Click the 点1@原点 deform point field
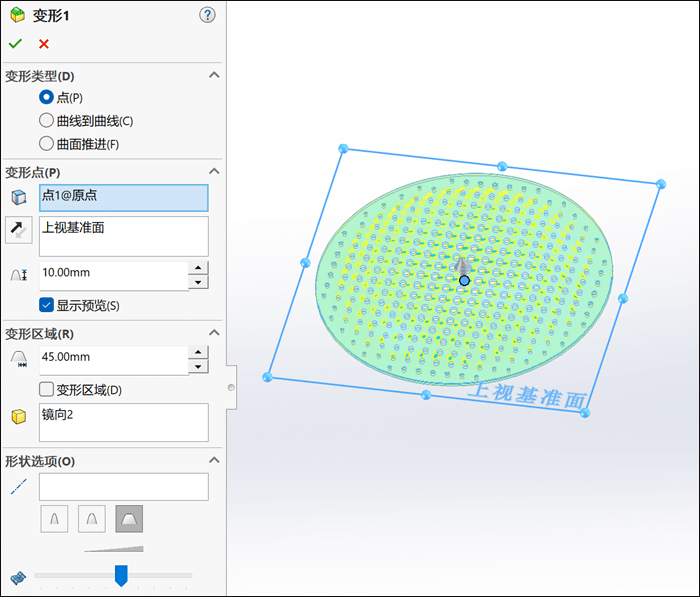 pyautogui.click(x=124, y=198)
